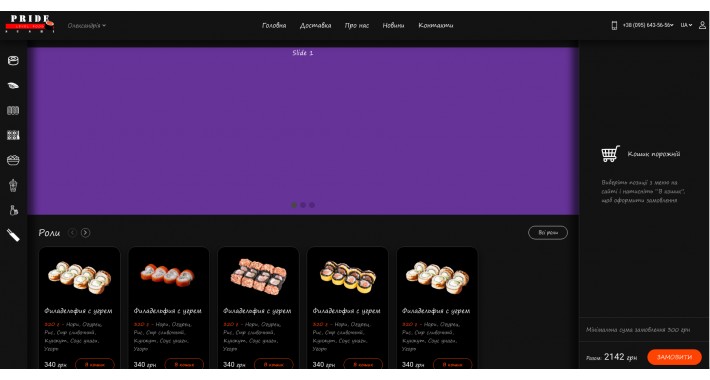Click next arrow next to Роли heading
Screen dimensions: 710x380
coord(85,233)
